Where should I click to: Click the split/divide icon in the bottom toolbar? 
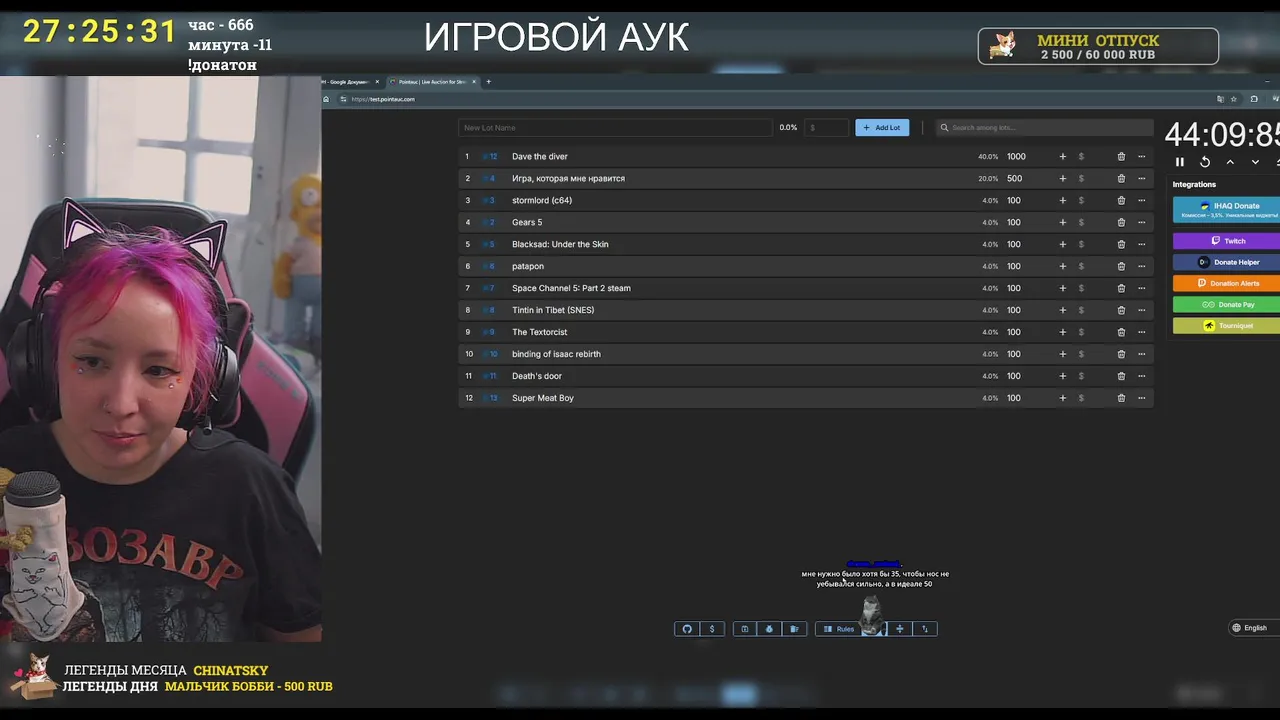click(x=899, y=629)
